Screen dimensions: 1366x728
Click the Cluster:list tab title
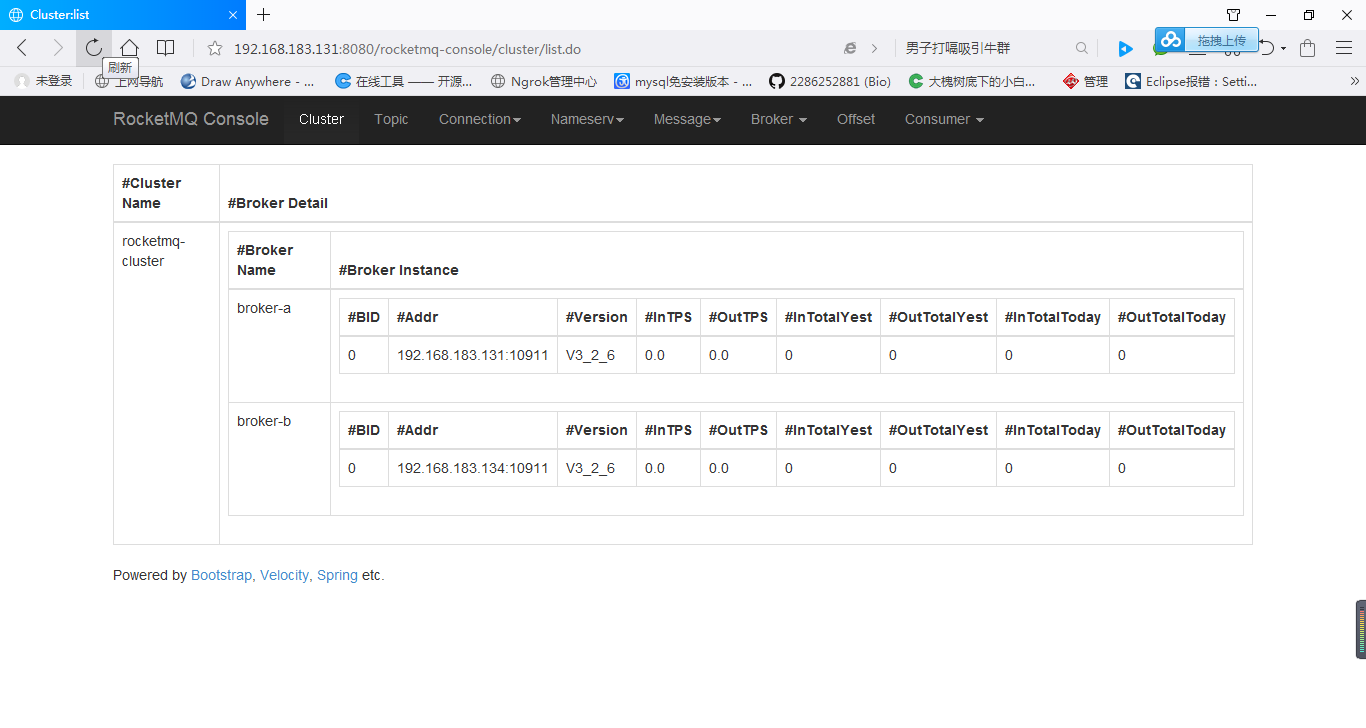[60, 15]
